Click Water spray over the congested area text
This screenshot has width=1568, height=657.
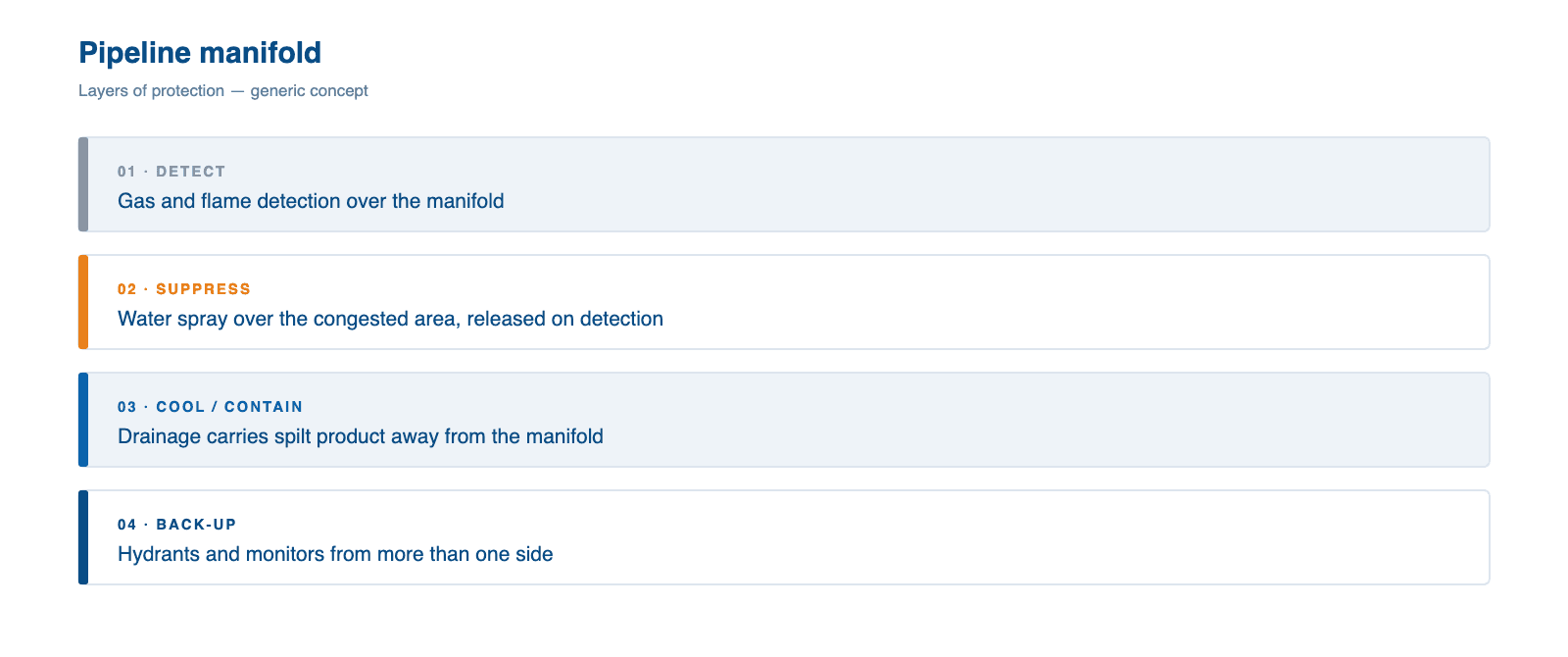coord(390,319)
